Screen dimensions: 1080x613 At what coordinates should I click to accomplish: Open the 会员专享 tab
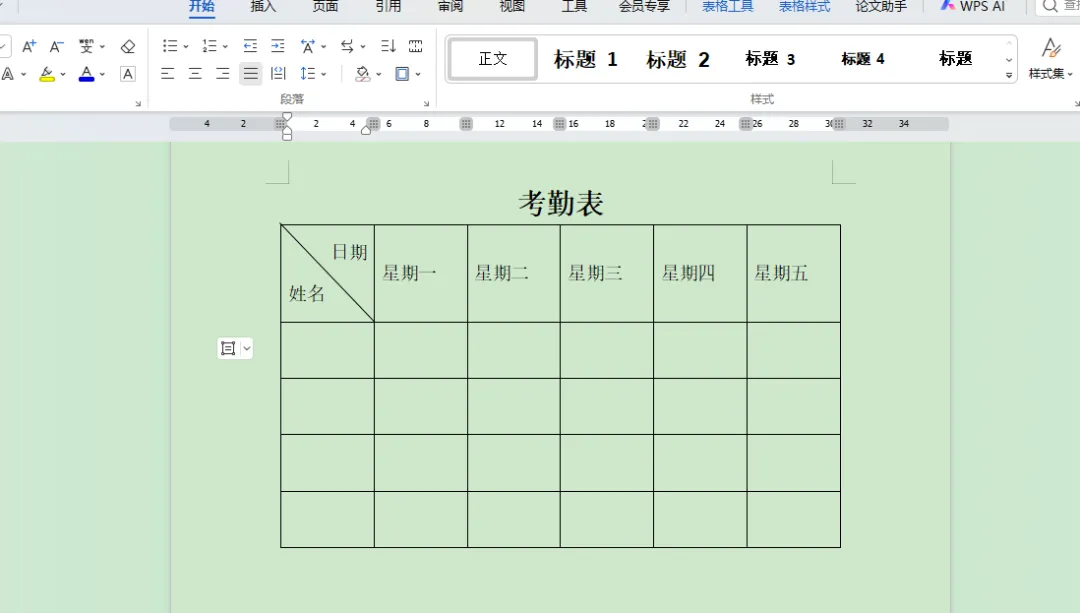pyautogui.click(x=644, y=6)
